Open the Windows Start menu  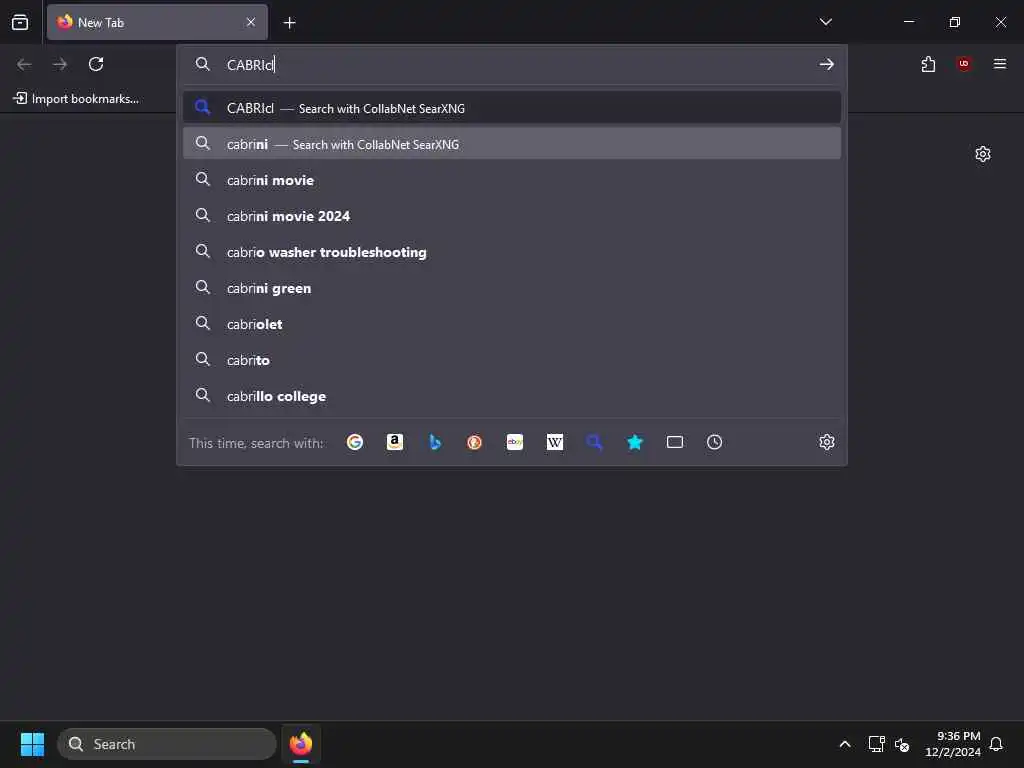32,744
